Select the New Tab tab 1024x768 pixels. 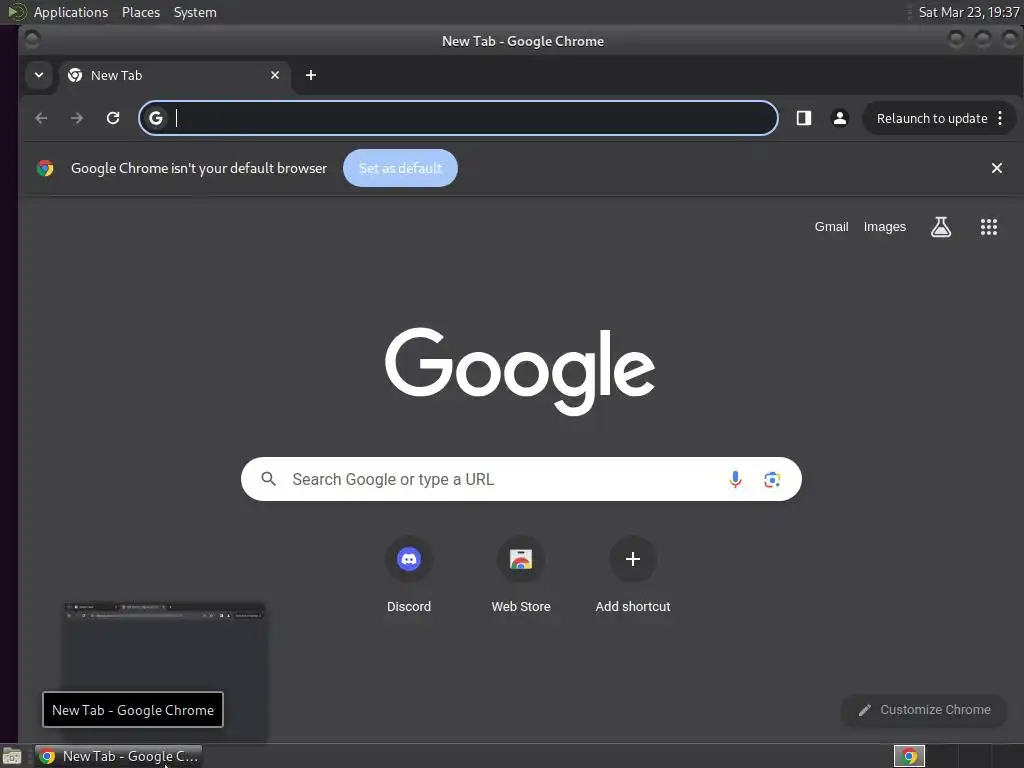(174, 75)
